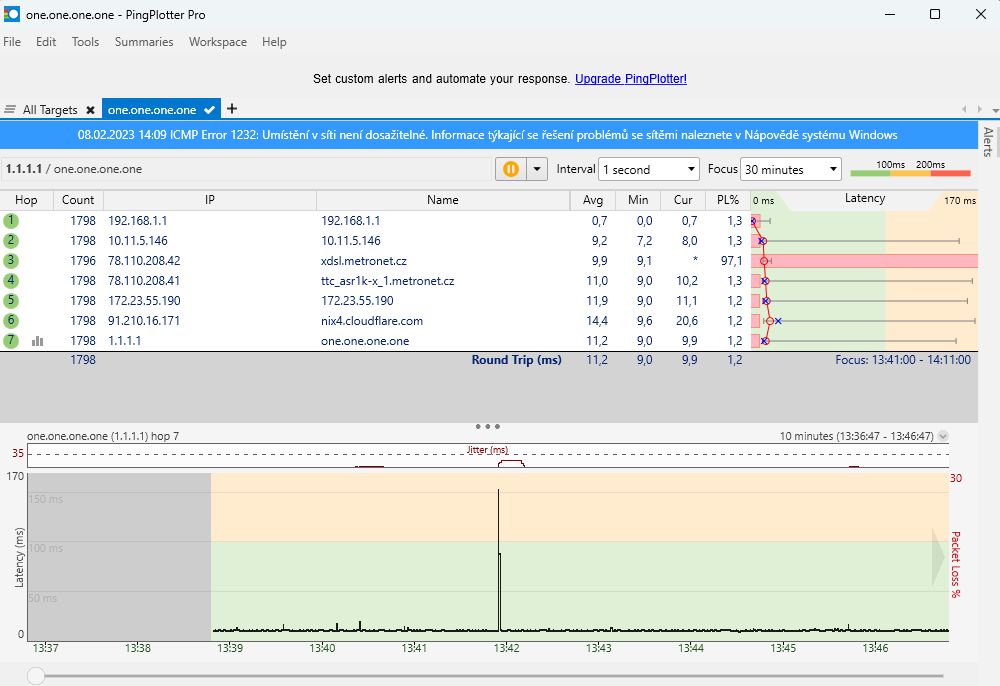The image size is (1000, 686).
Task: Click the graph bars icon on hop 7
Action: coord(38,341)
